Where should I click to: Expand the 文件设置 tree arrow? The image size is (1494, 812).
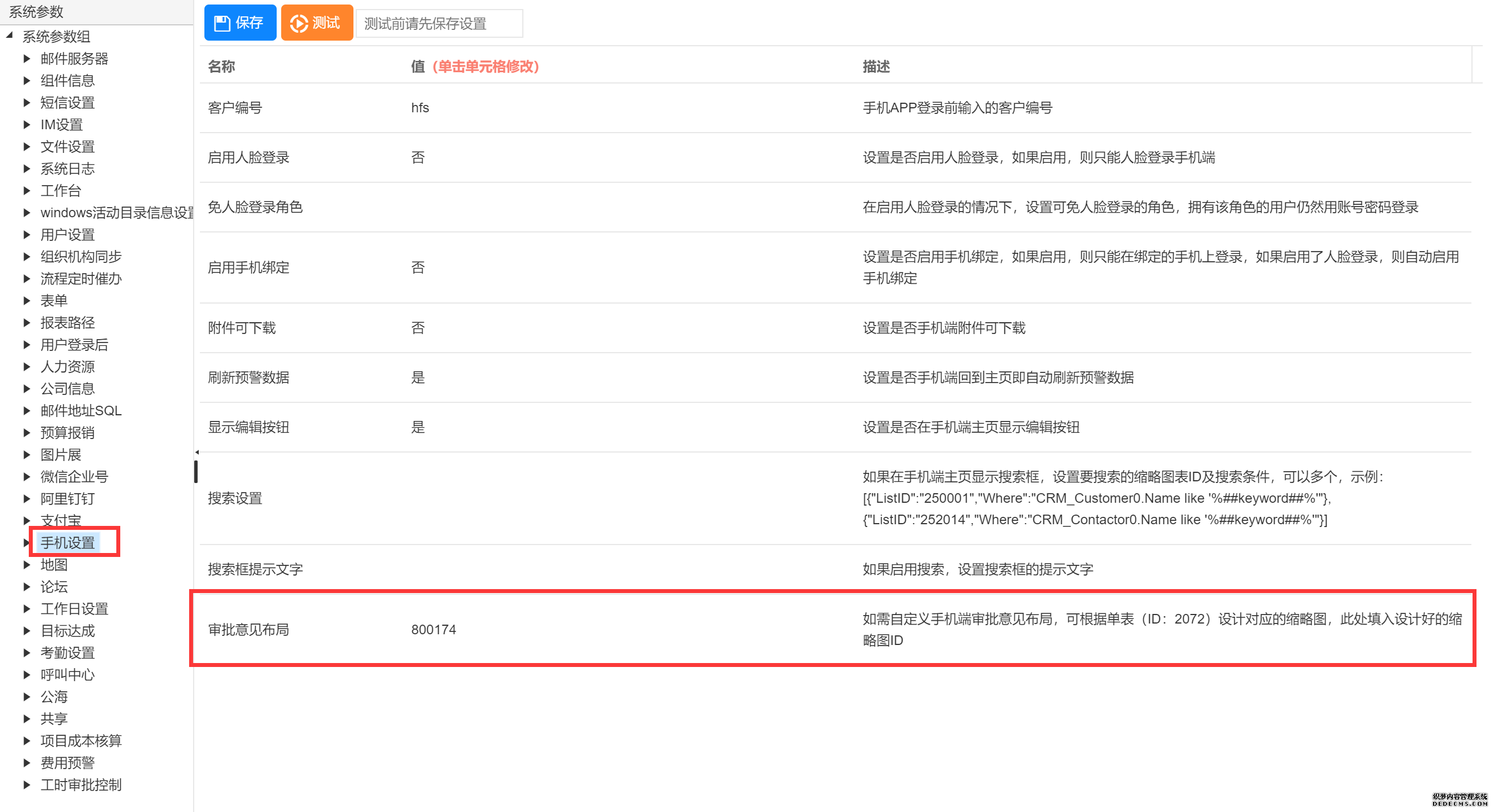coord(27,147)
